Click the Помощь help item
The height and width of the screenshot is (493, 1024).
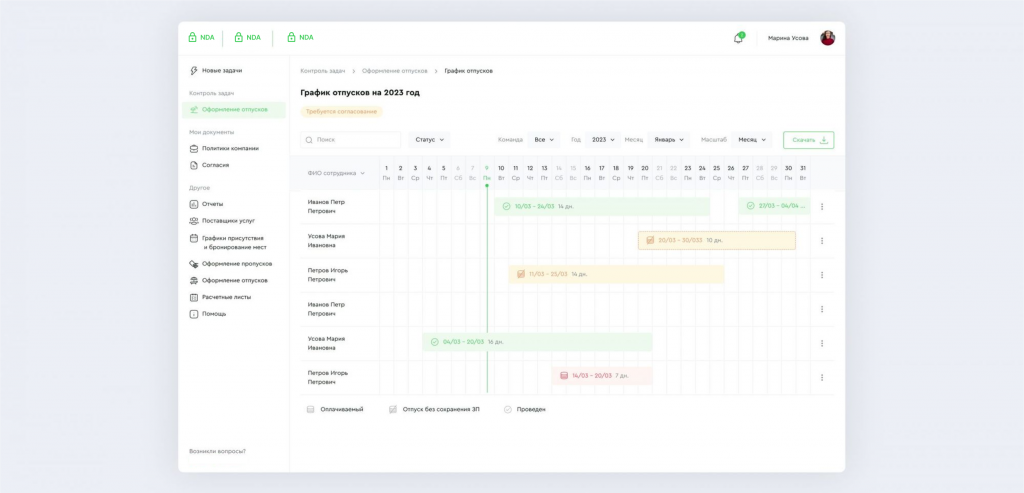[x=213, y=314]
